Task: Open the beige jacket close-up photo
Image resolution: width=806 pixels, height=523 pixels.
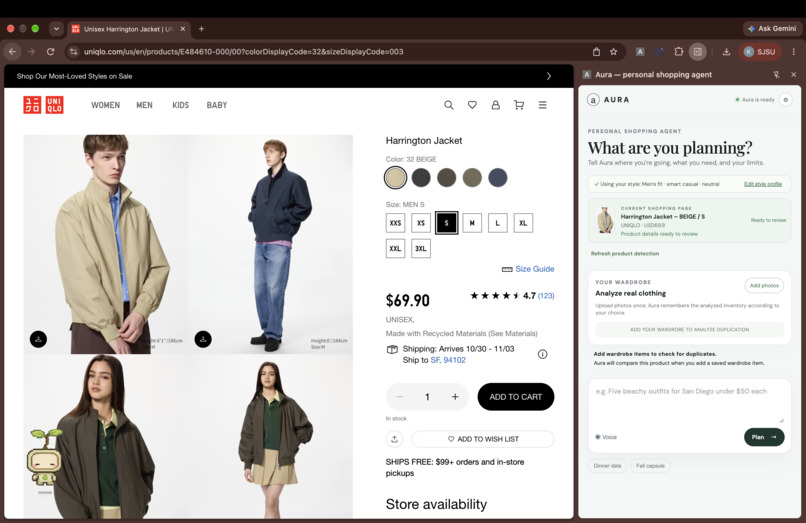Action: coord(105,244)
